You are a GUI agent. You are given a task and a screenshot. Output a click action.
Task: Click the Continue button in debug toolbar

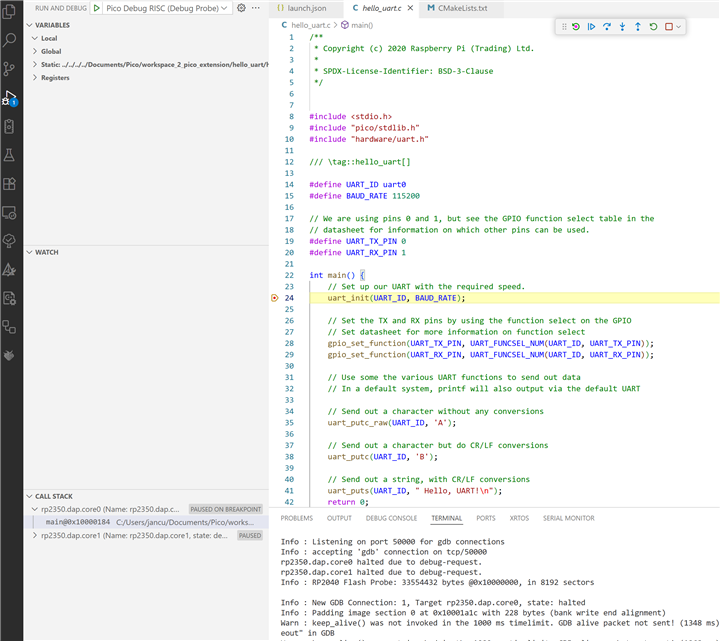(592, 27)
